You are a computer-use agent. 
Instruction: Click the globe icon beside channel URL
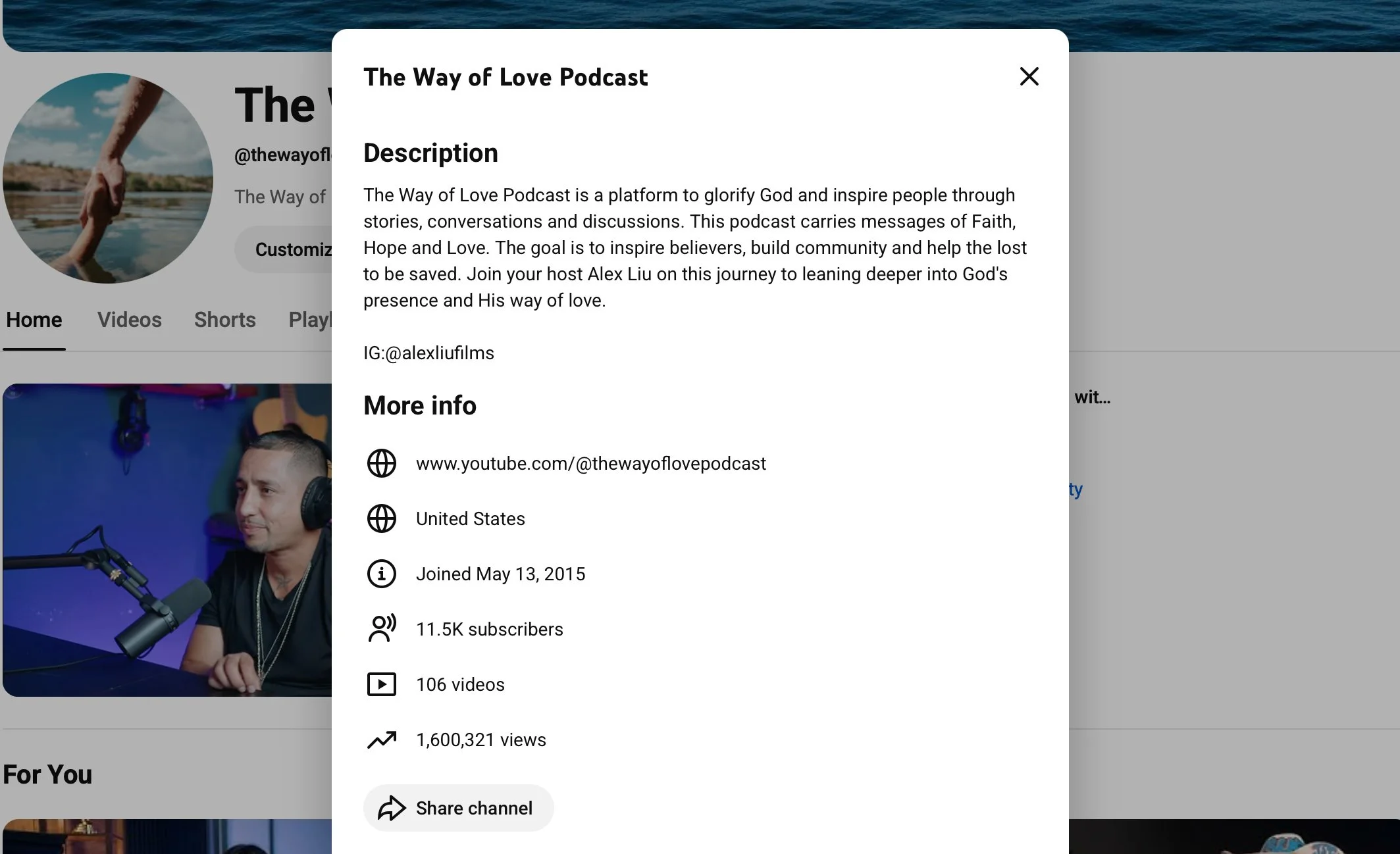(381, 463)
